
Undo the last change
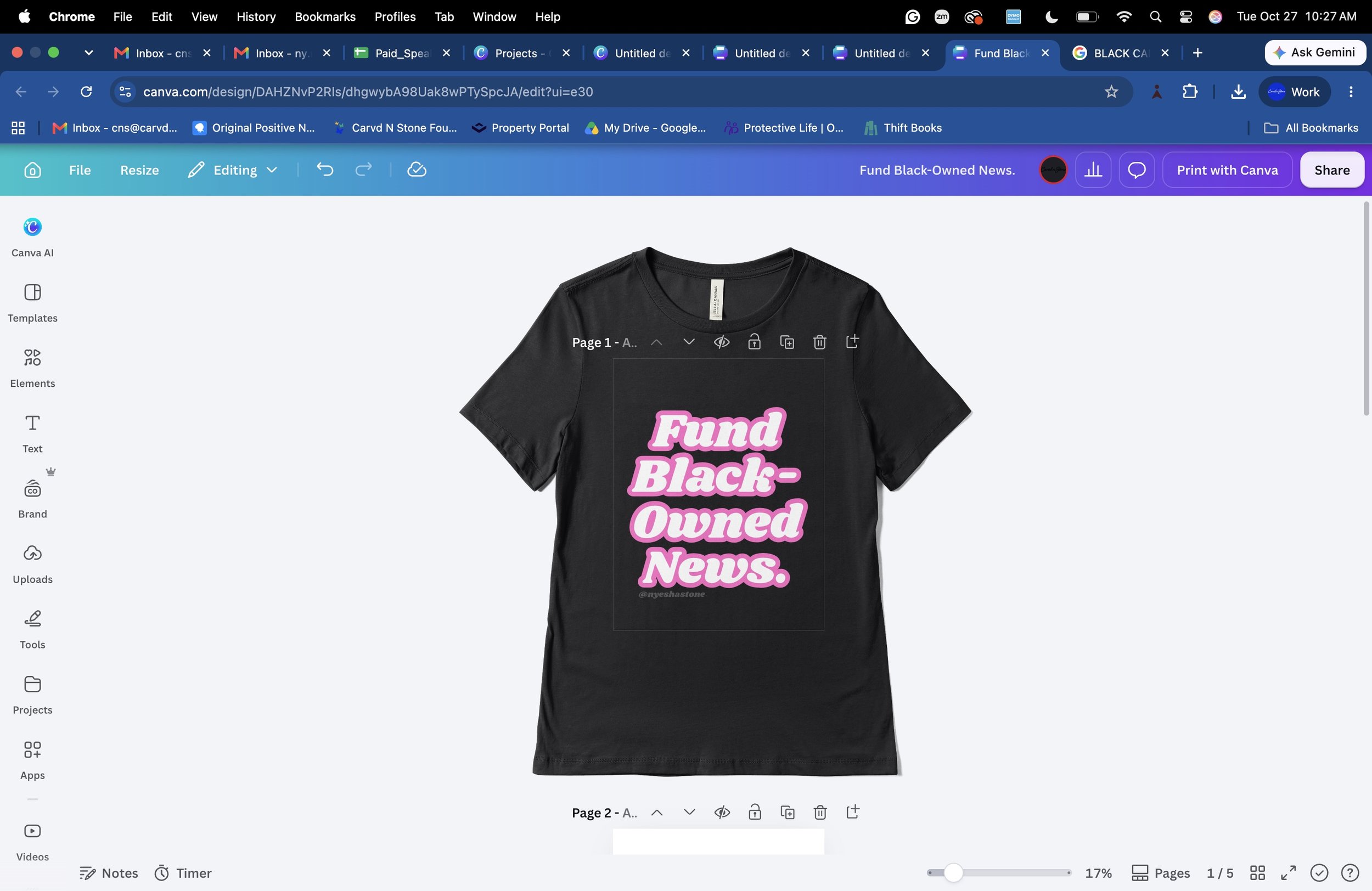[x=325, y=170]
